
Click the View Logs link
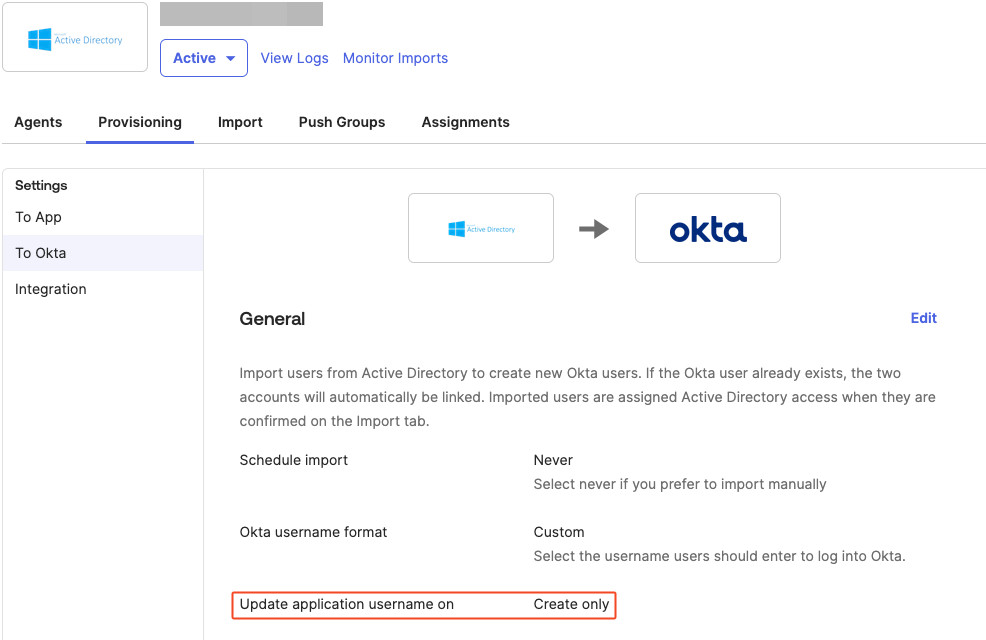294,58
